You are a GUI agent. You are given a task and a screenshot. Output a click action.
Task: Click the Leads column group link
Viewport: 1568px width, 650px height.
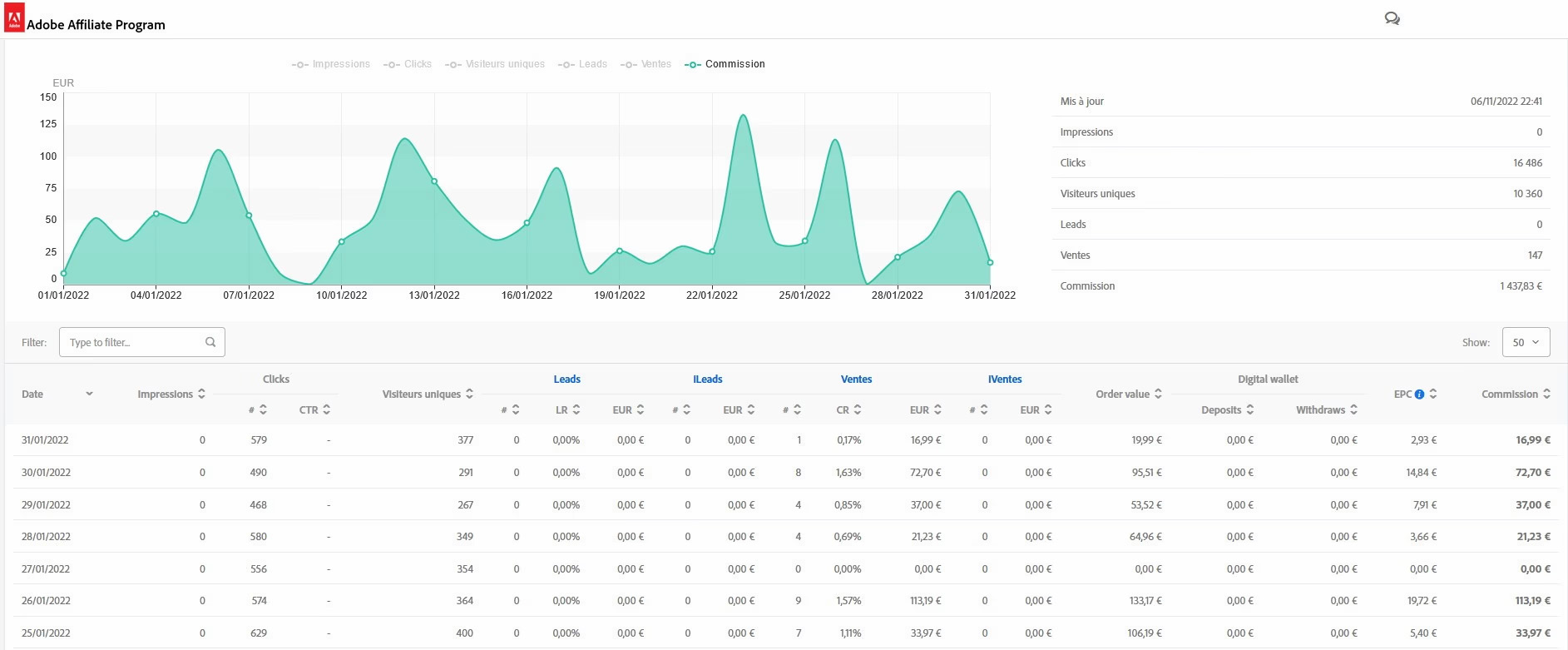(x=566, y=379)
